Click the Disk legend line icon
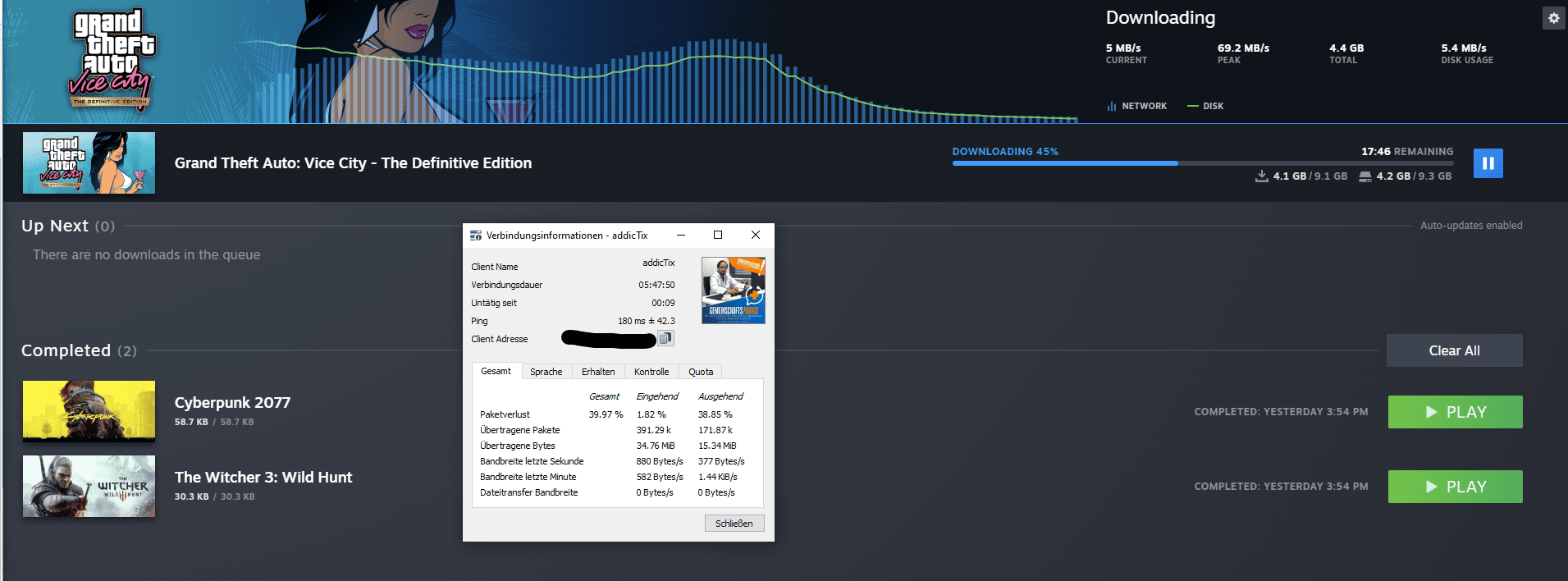Image resolution: width=1568 pixels, height=581 pixels. tap(1193, 106)
